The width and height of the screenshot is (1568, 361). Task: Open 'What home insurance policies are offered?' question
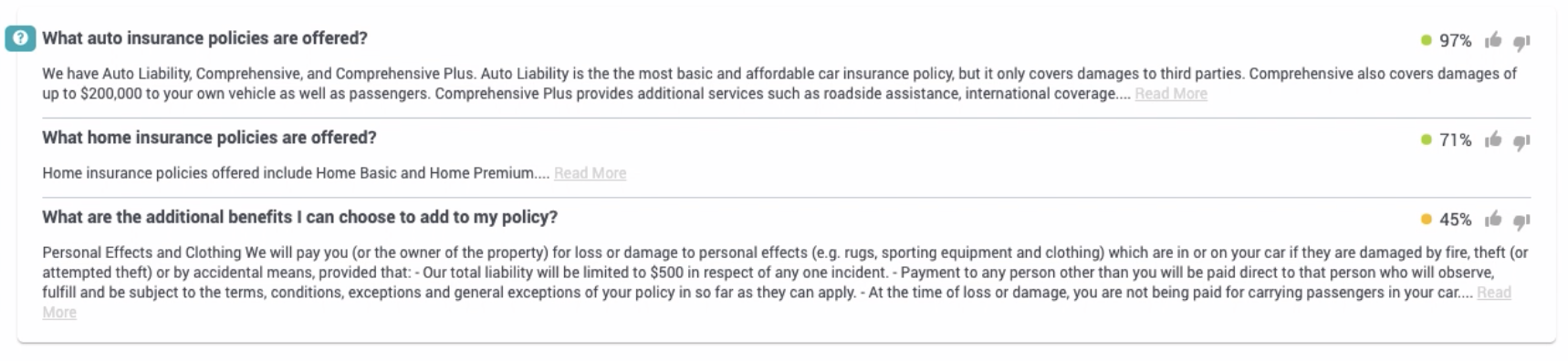click(209, 138)
